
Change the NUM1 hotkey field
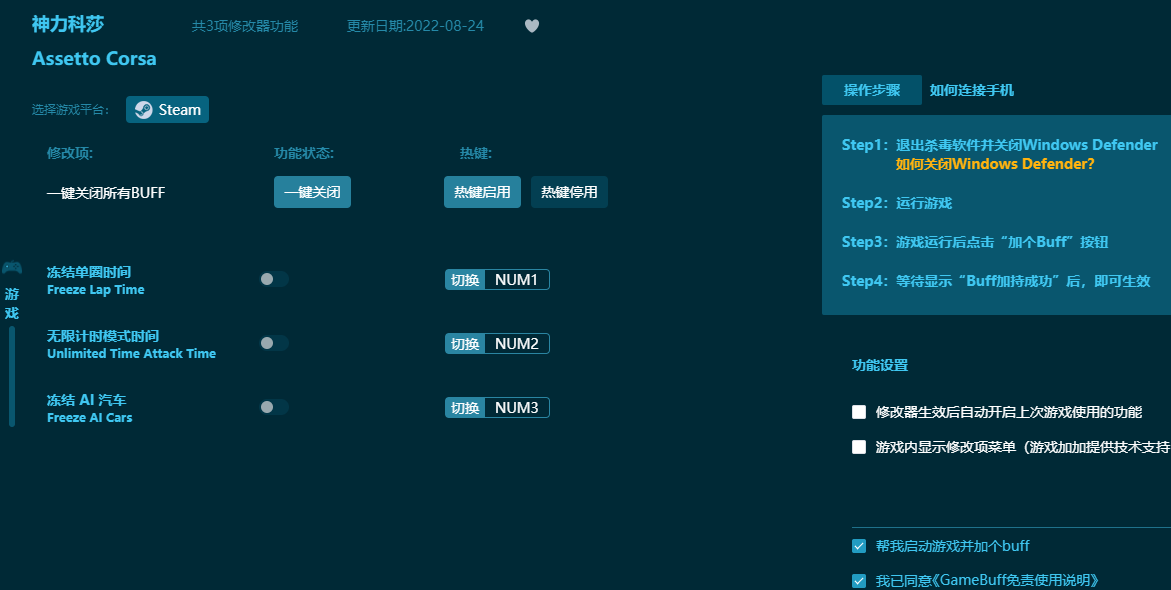(x=517, y=280)
